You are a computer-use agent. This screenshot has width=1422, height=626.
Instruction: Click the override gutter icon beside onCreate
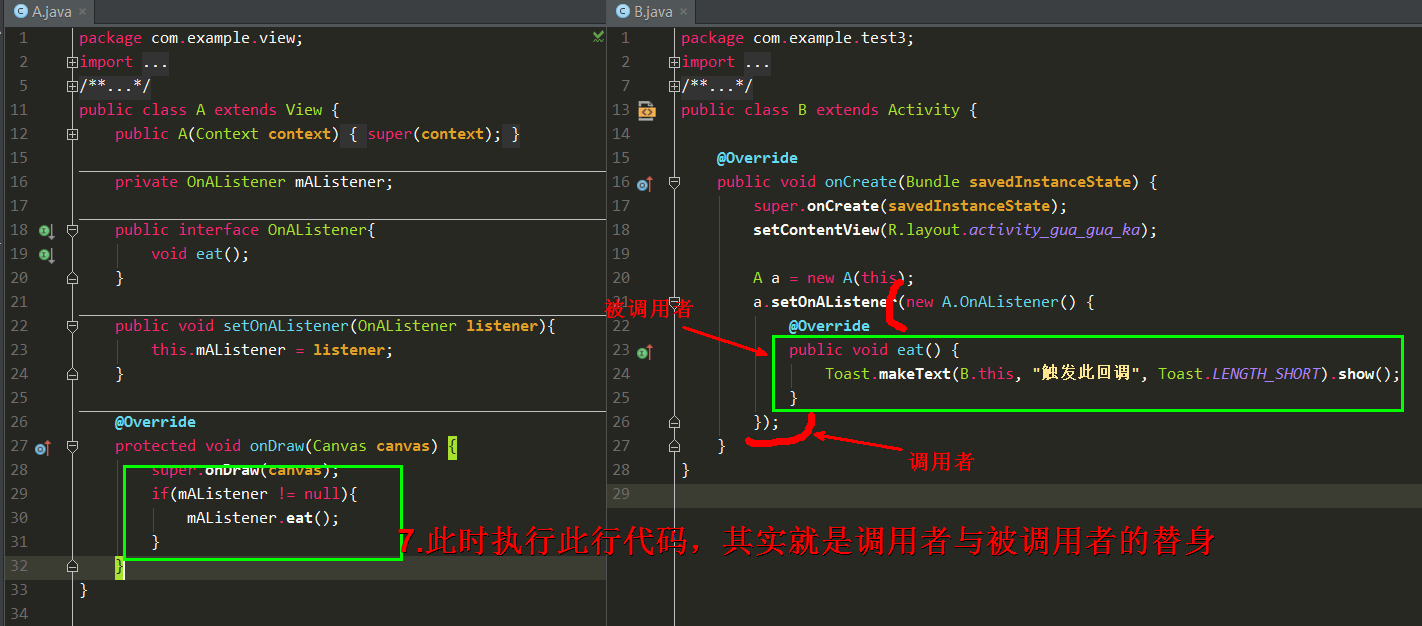click(x=644, y=183)
